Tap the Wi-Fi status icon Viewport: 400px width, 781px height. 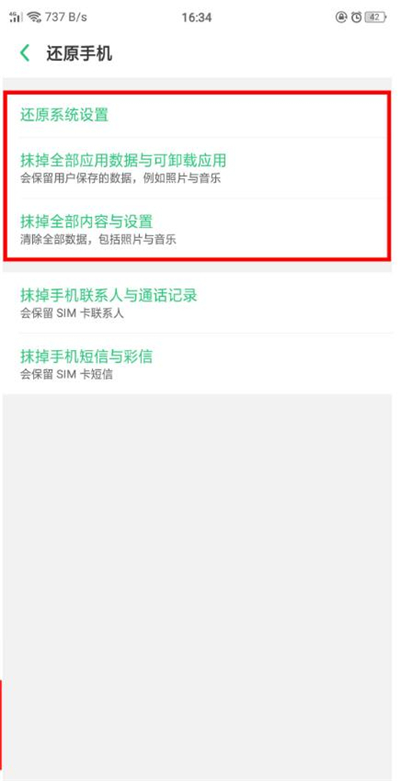[x=34, y=17]
